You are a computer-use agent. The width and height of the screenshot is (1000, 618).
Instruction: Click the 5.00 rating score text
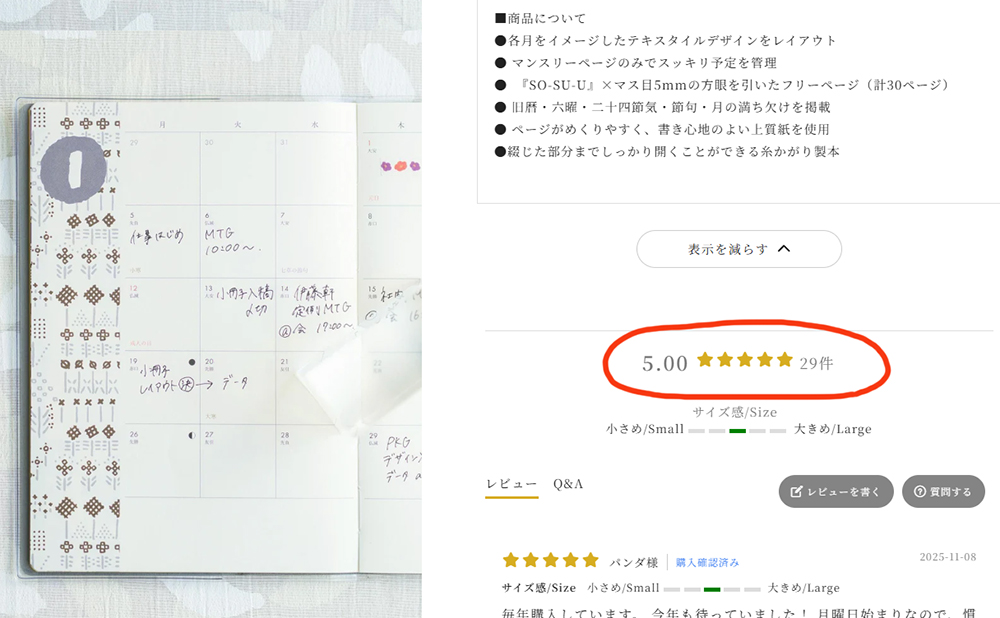(x=665, y=363)
